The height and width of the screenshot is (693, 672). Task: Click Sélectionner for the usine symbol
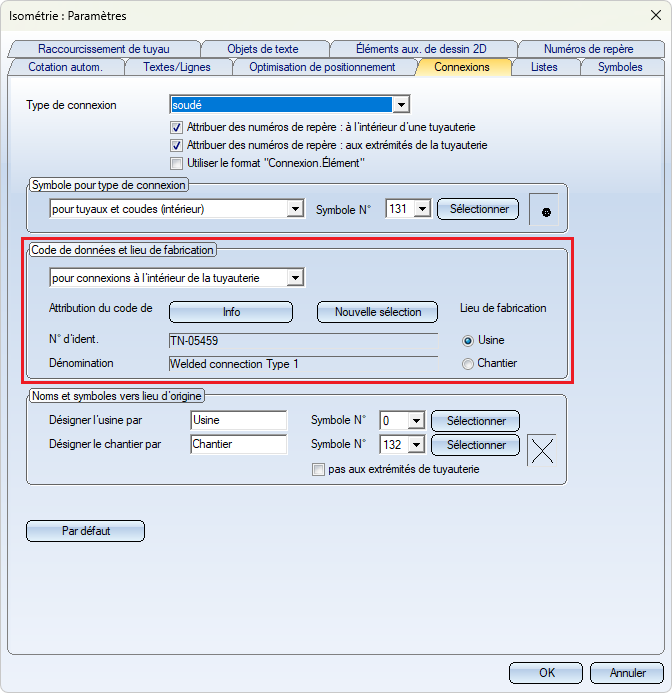(476, 421)
